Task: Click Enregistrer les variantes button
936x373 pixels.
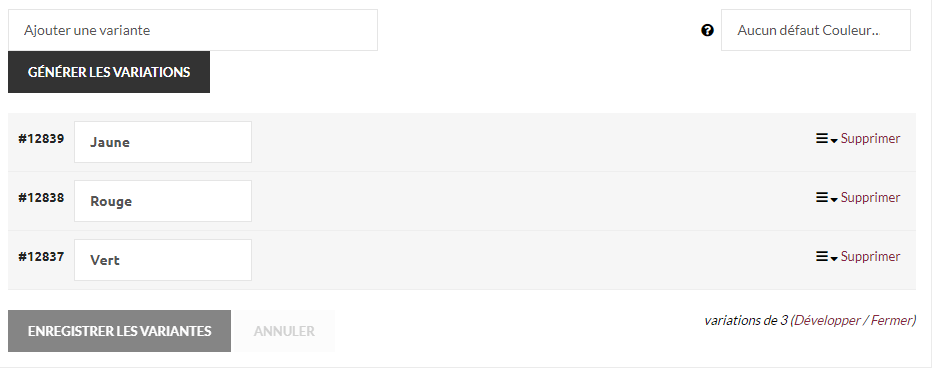Action: [x=119, y=331]
